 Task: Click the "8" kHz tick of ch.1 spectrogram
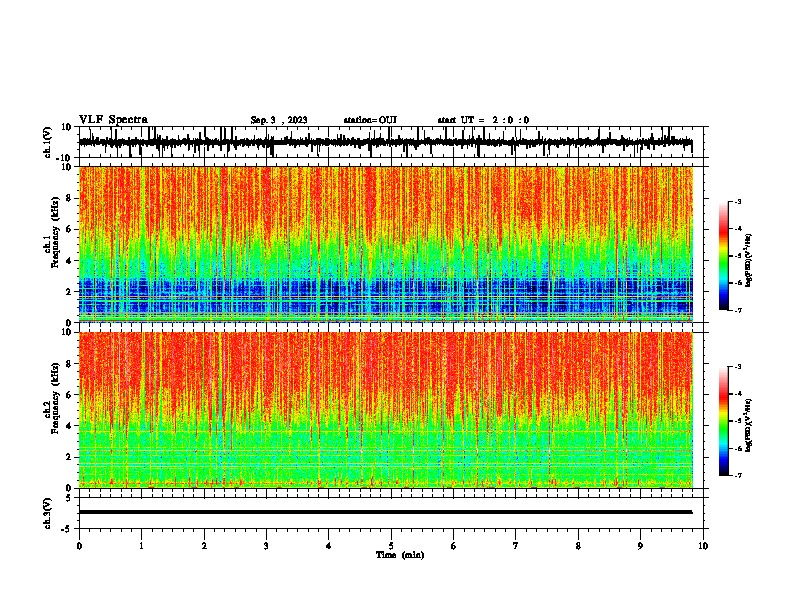[x=69, y=198]
